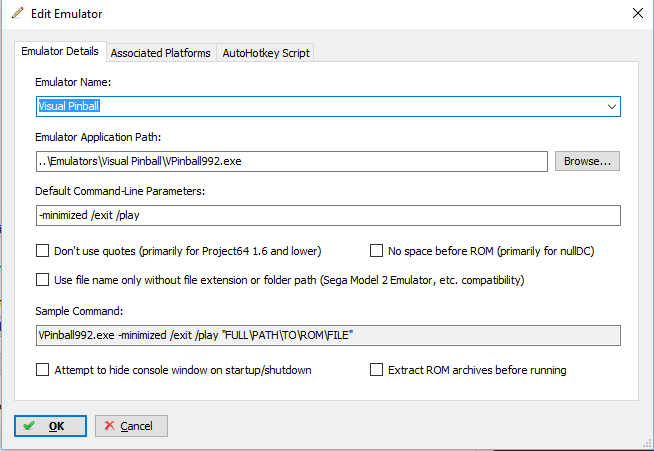
Task: Click the dialog resize grip corner
Action: click(x=647, y=444)
